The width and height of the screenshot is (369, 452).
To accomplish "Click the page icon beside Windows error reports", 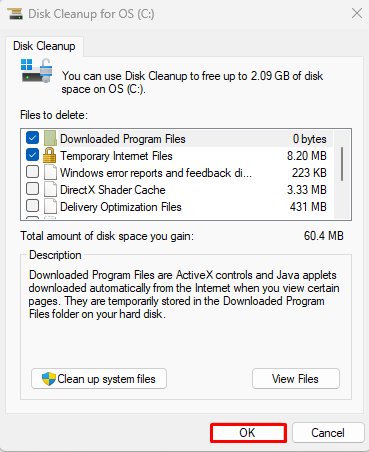I will pos(50,172).
